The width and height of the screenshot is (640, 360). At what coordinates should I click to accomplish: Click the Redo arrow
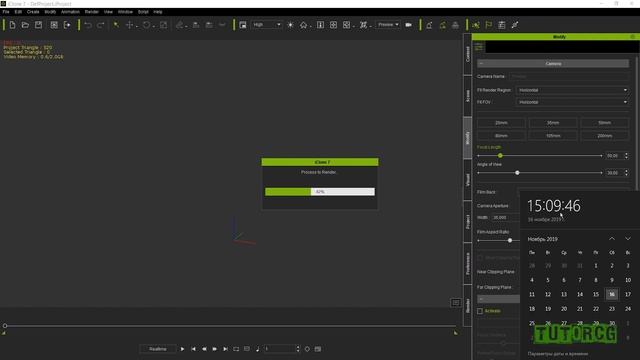[x=100, y=25]
